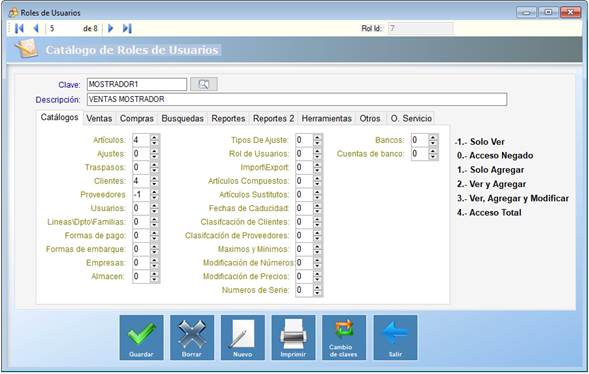589x374 pixels.
Task: Adjust the Maximos y Minimos spinner
Action: point(309,249)
